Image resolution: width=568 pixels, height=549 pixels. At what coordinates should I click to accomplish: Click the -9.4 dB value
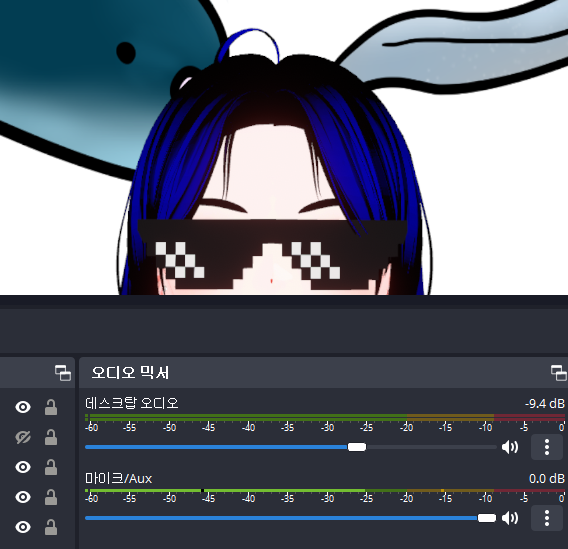click(545, 403)
